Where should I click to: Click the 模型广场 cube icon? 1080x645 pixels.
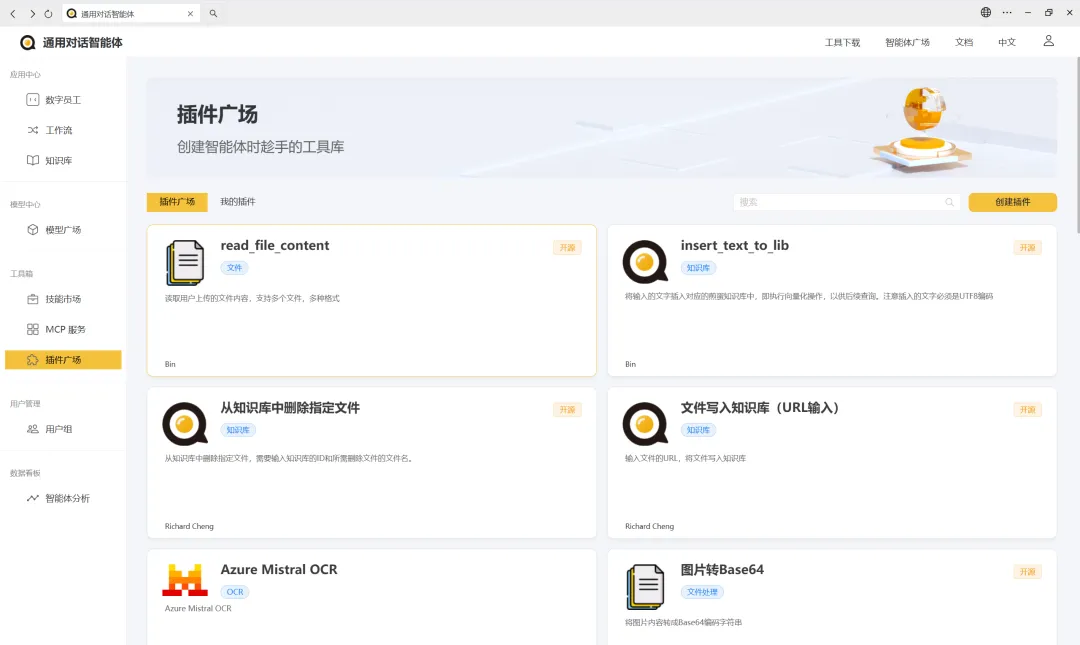pos(32,230)
